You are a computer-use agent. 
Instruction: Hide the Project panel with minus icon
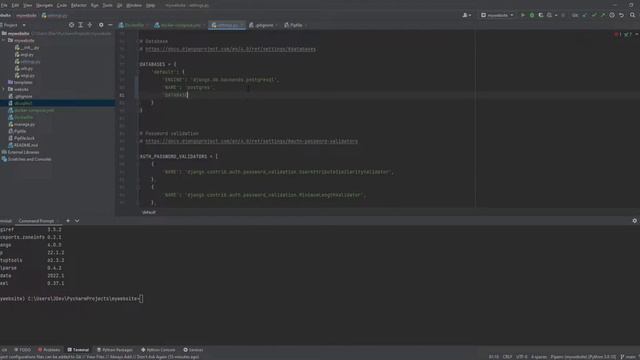[x=110, y=25]
